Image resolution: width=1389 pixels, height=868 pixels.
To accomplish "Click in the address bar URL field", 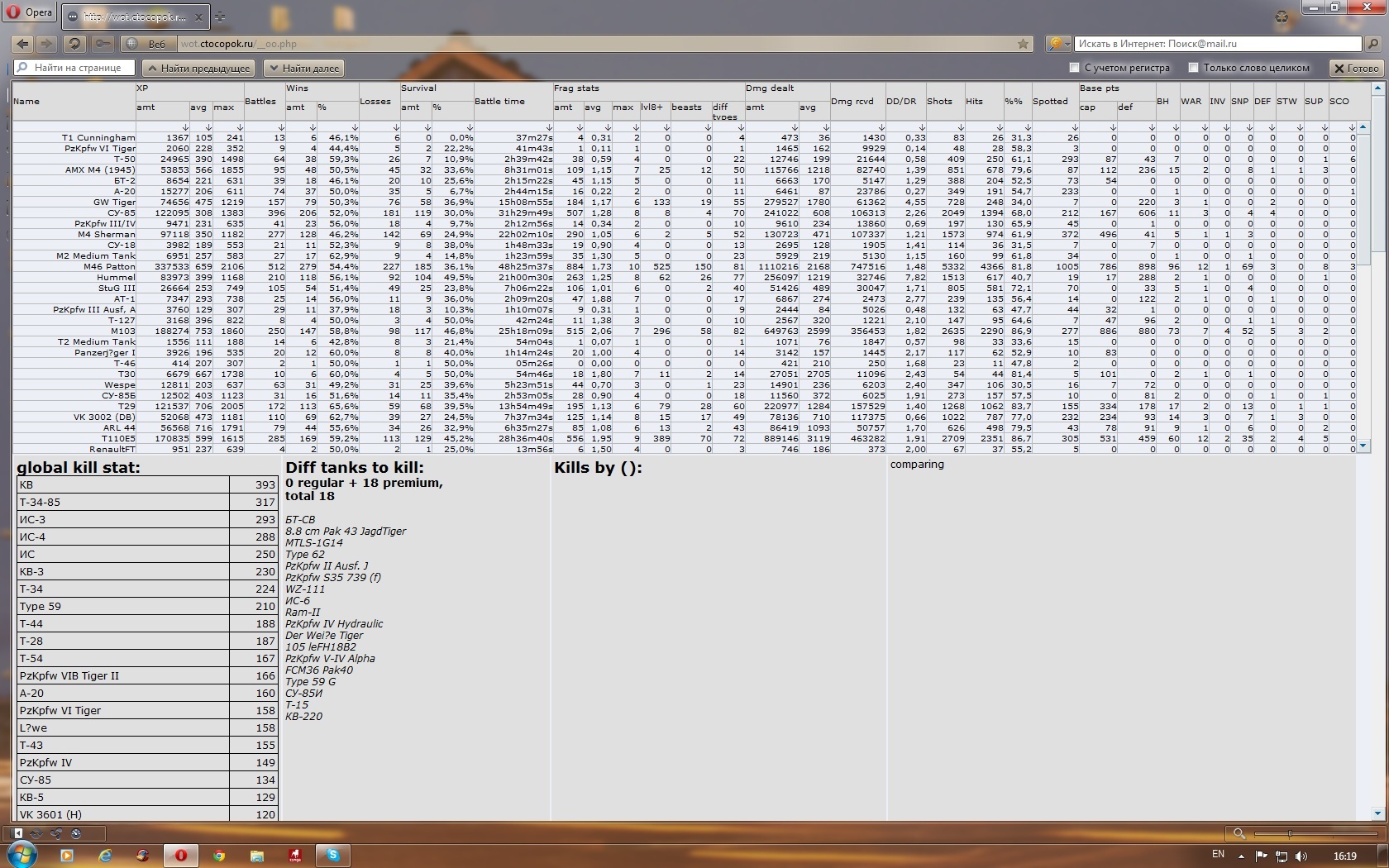I will tap(595, 44).
